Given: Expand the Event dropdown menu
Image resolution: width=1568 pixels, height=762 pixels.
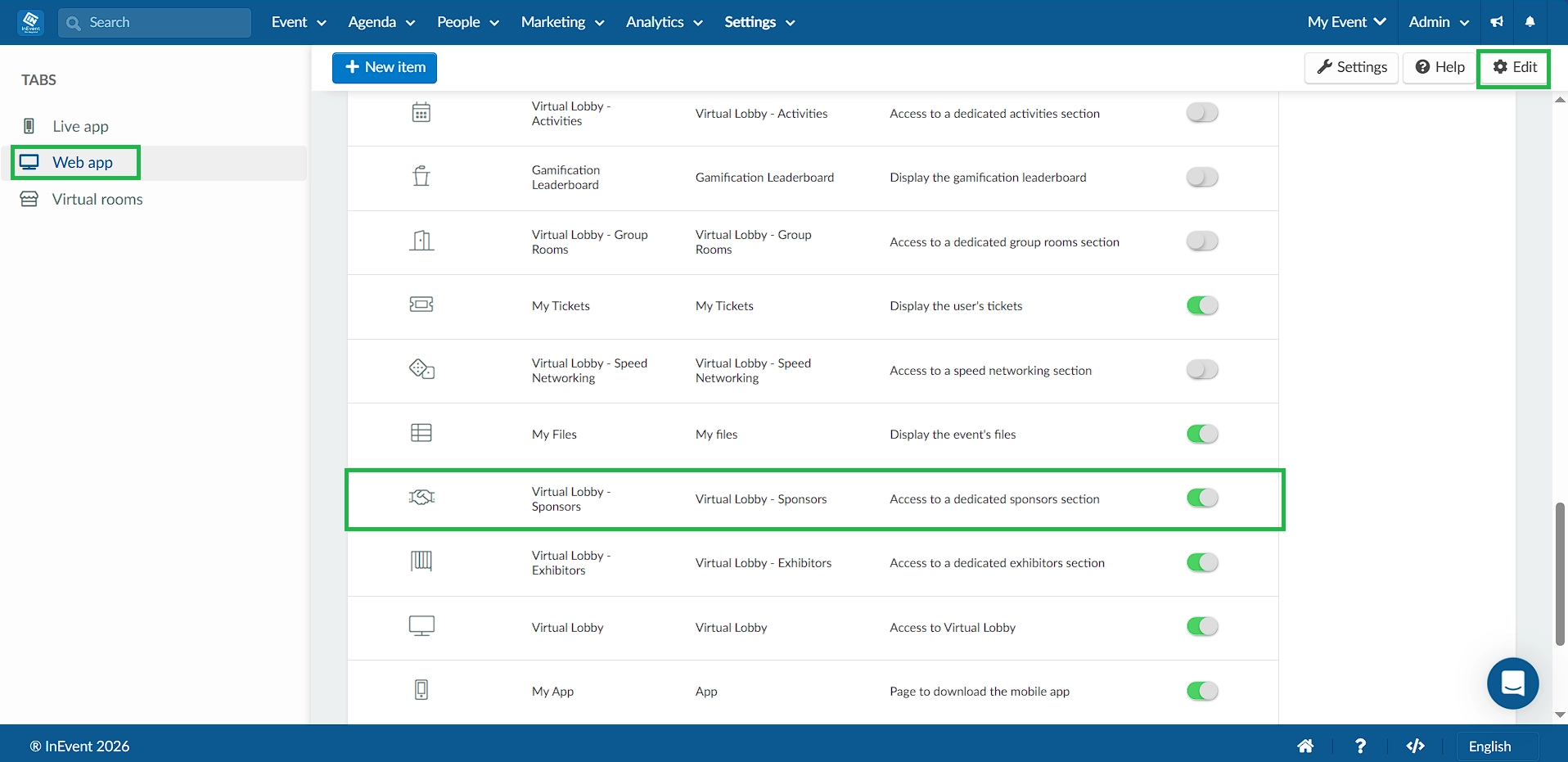Looking at the screenshot, I should pos(299,22).
